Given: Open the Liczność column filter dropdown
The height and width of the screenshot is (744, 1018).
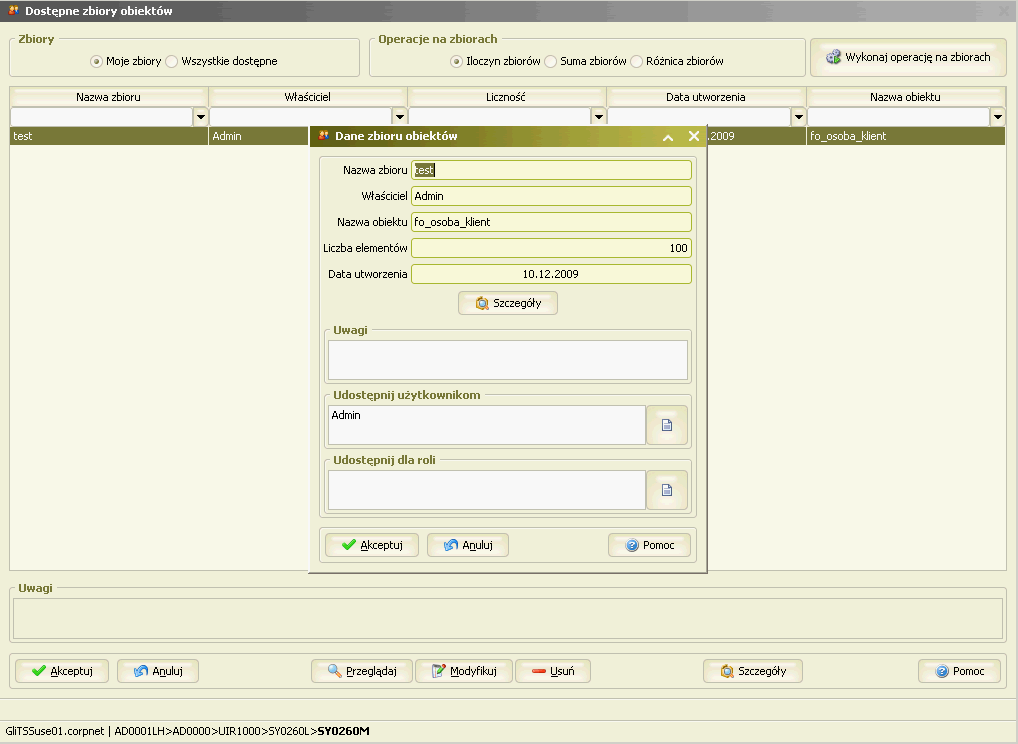Looking at the screenshot, I should [599, 117].
